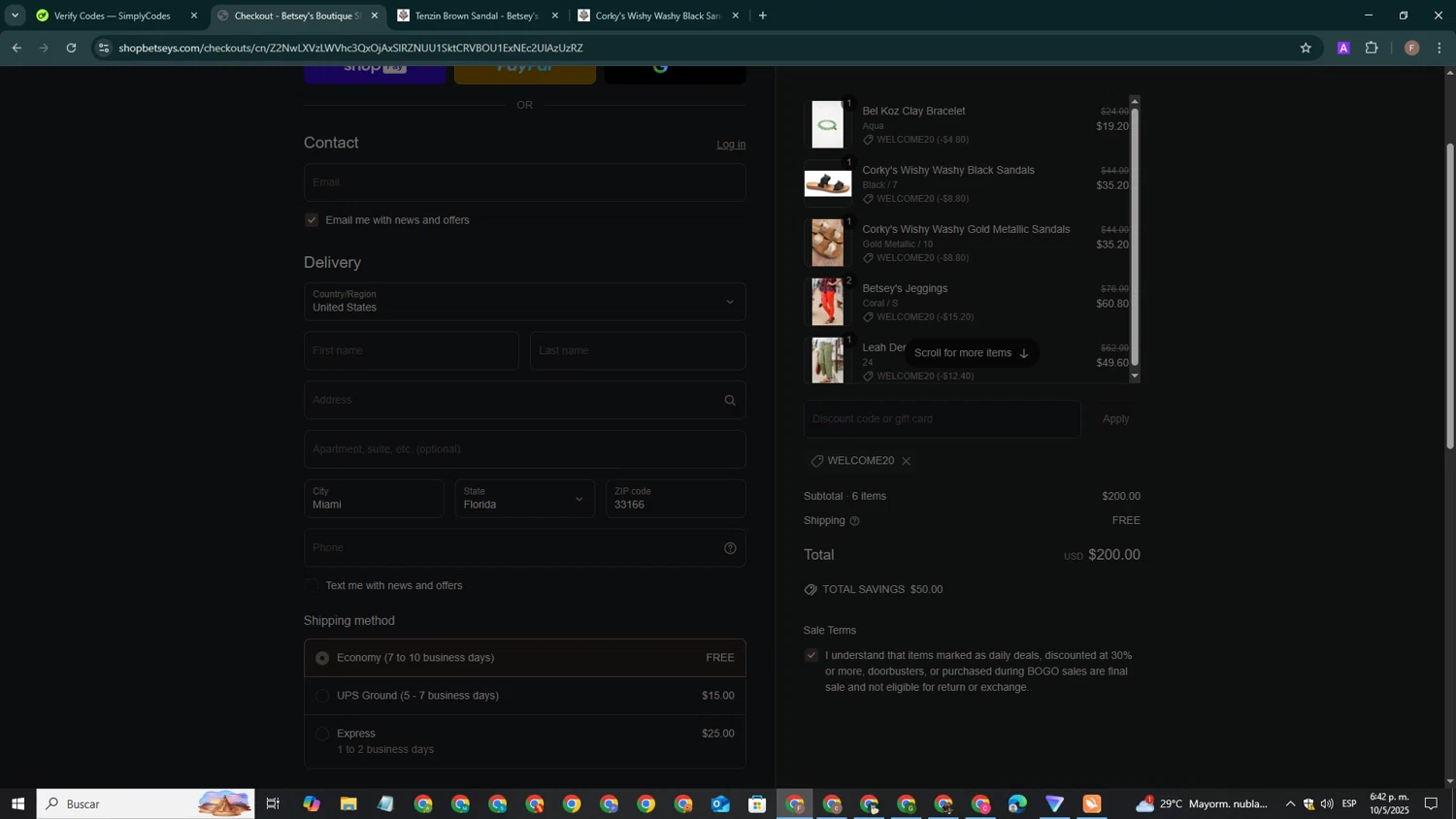Image resolution: width=1456 pixels, height=819 pixels.
Task: Open the notification center icon
Action: point(1431,803)
